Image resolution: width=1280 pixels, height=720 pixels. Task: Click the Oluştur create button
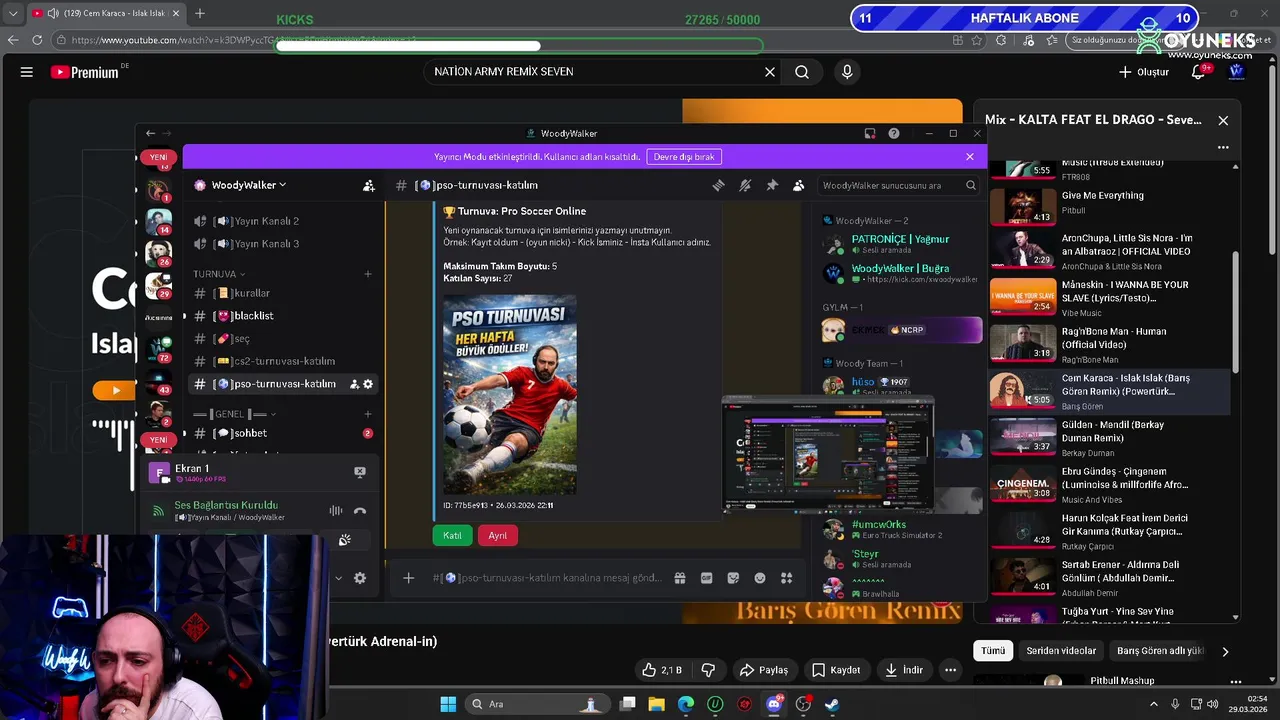pos(1143,72)
